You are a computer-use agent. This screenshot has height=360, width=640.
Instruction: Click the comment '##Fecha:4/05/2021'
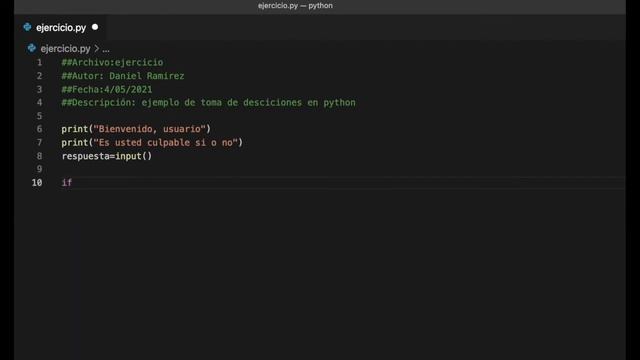[107, 89]
